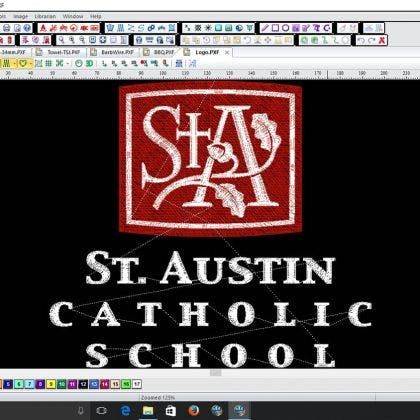The image size is (420, 420).
Task: Open Microsoft Store from taskbar
Action: pos(171,410)
